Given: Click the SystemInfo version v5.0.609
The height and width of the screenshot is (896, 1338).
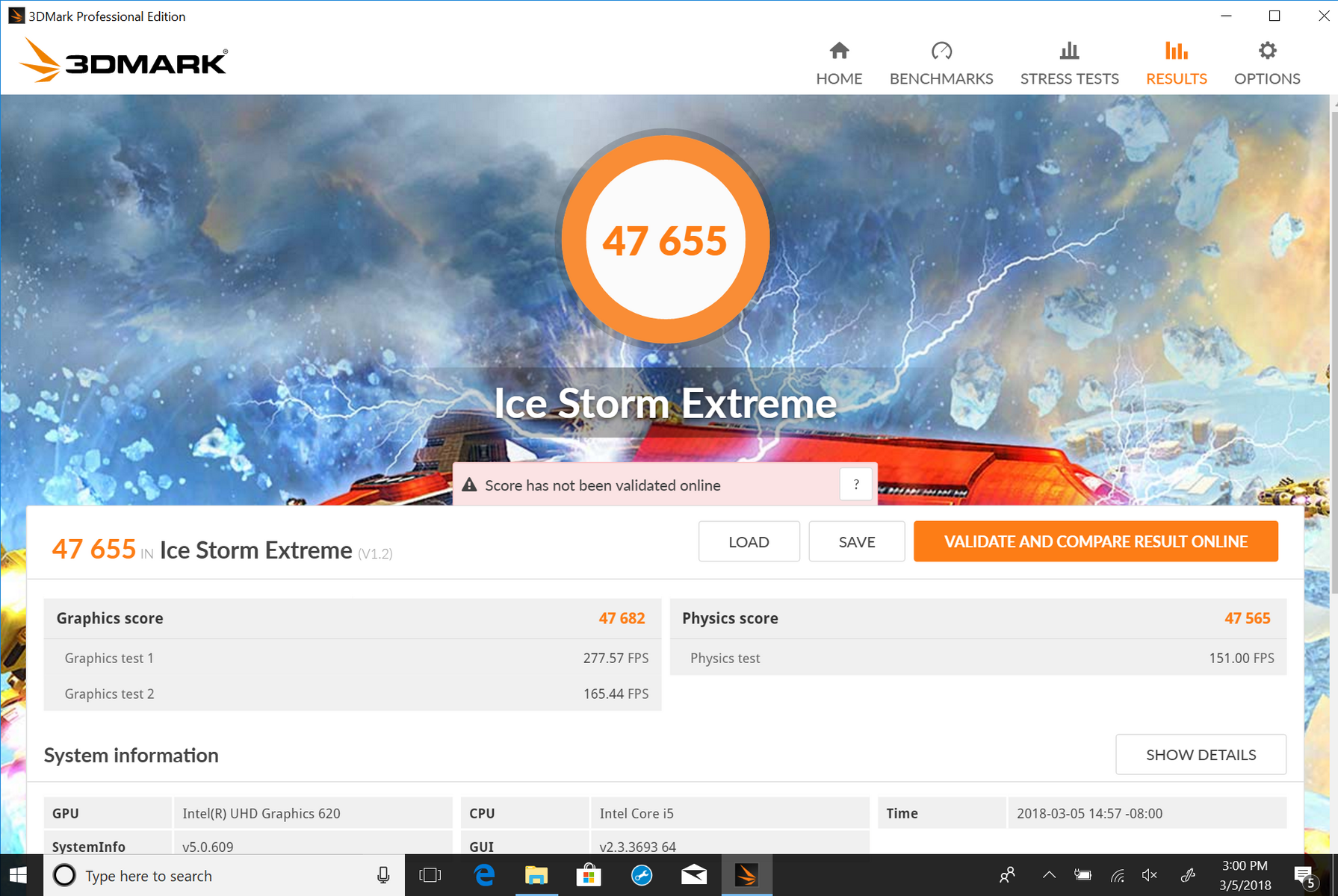Looking at the screenshot, I should [208, 847].
